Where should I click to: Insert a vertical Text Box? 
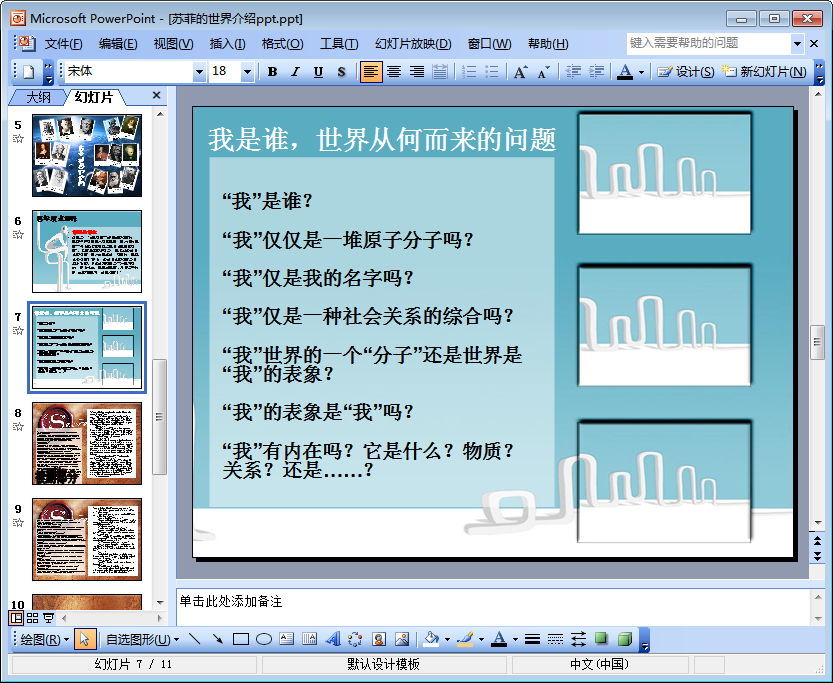point(310,639)
